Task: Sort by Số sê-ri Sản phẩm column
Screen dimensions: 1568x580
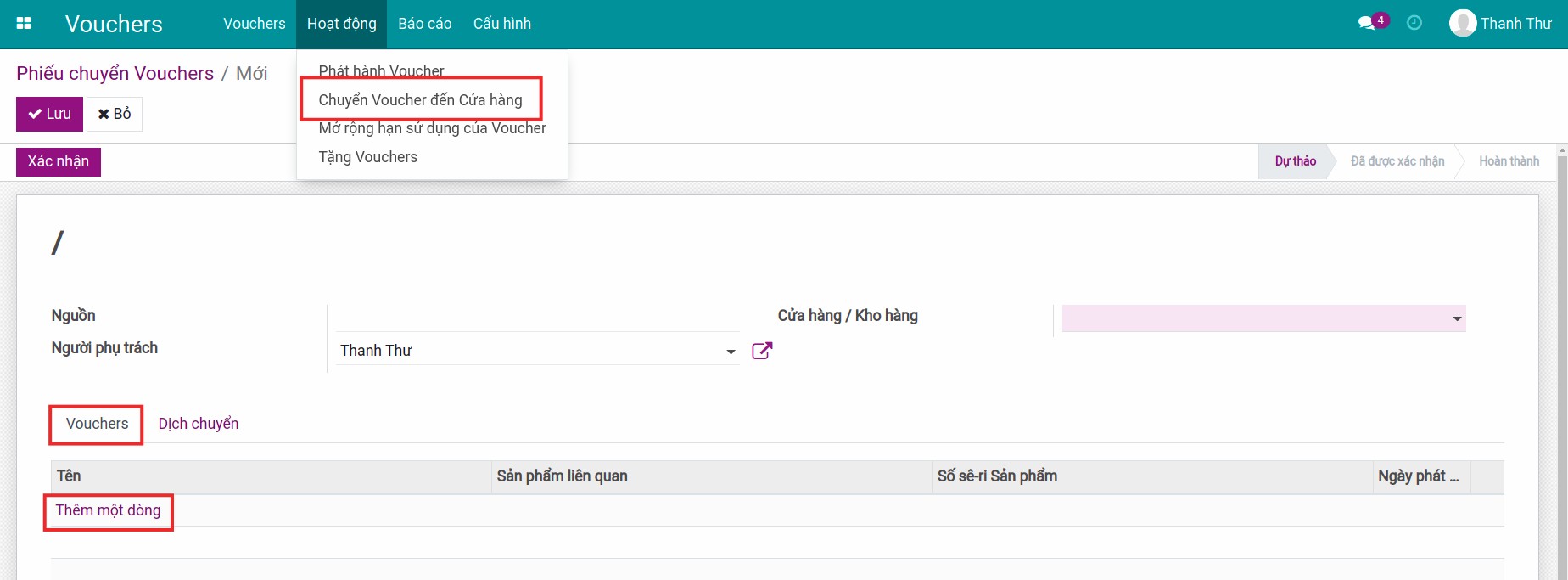Action: coord(1152,476)
